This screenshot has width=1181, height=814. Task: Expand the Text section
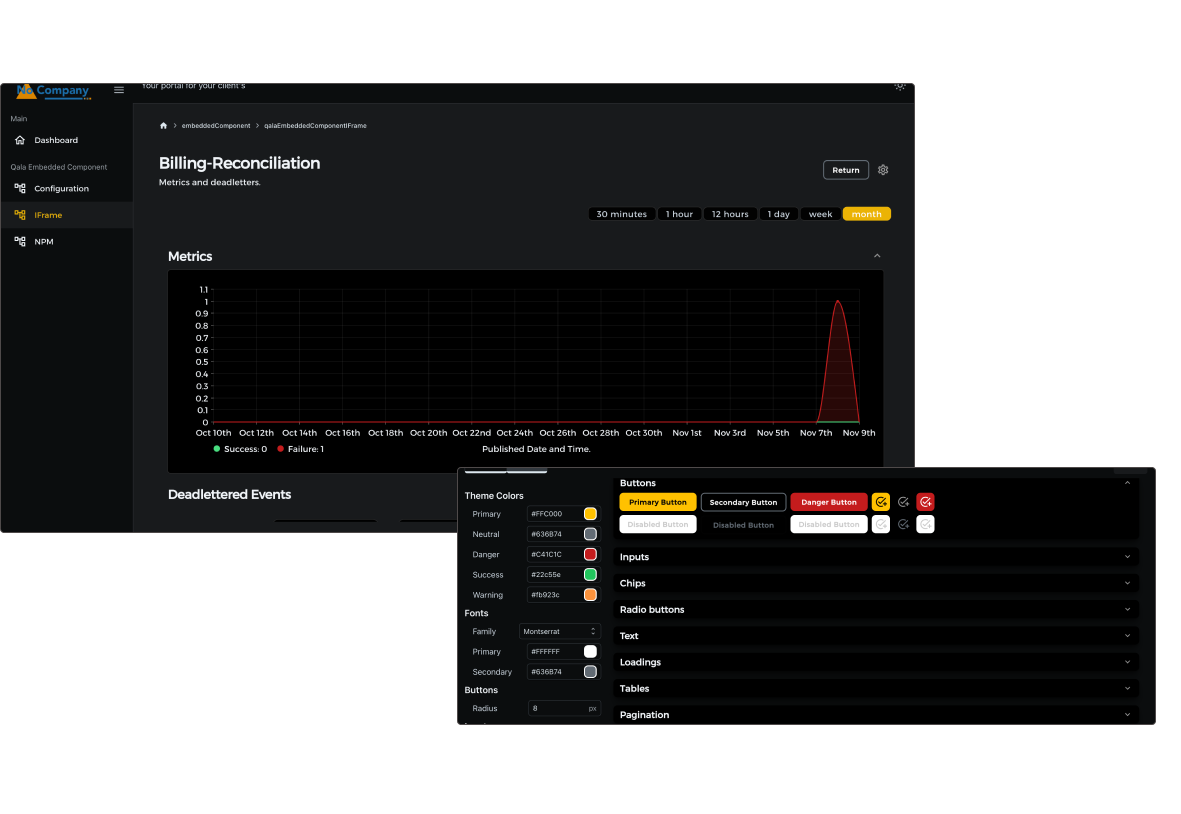(1128, 636)
